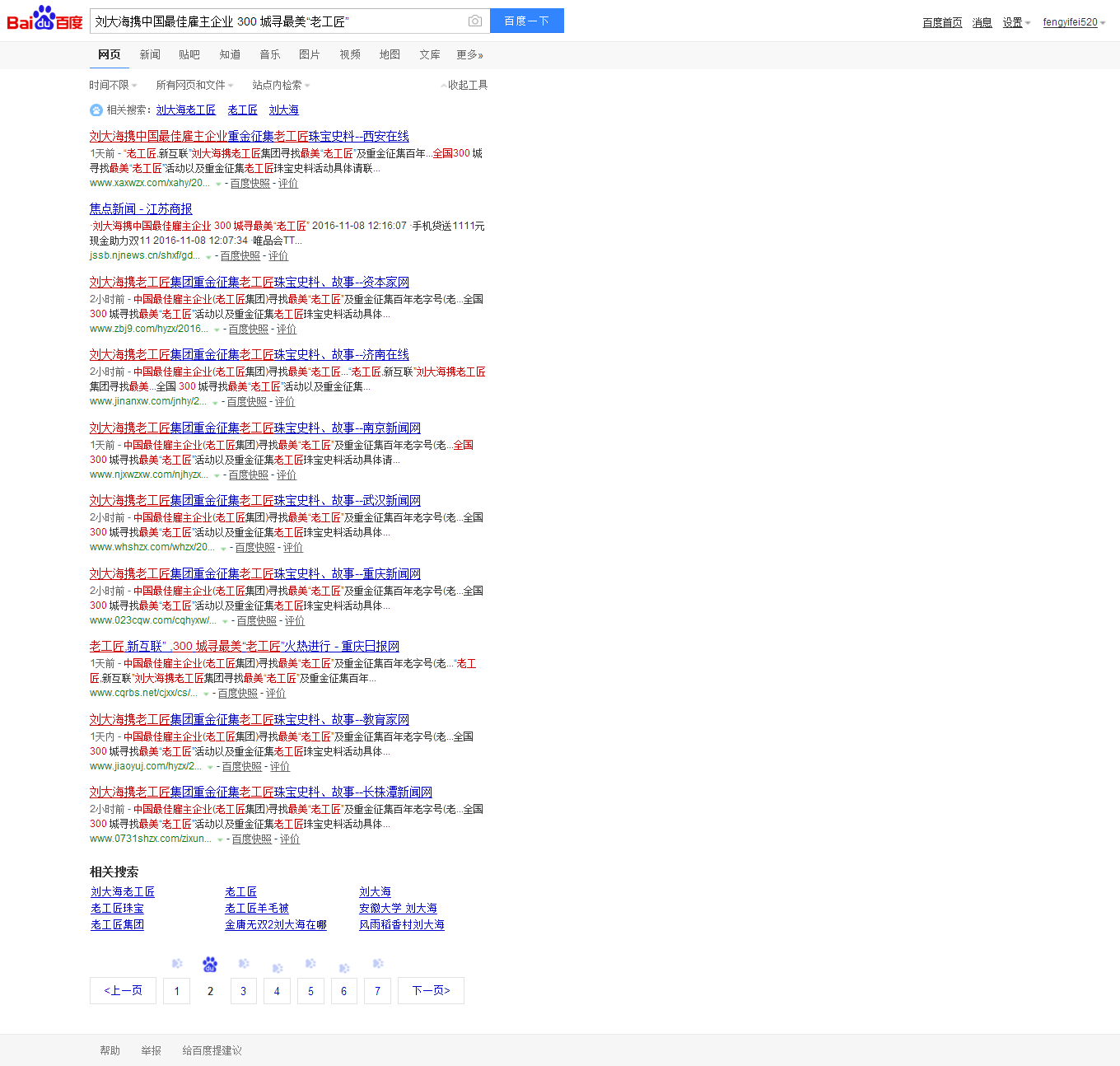The height and width of the screenshot is (1066, 1120).
Task: Open 给百度提建议 feedback link
Action: coord(212,1051)
